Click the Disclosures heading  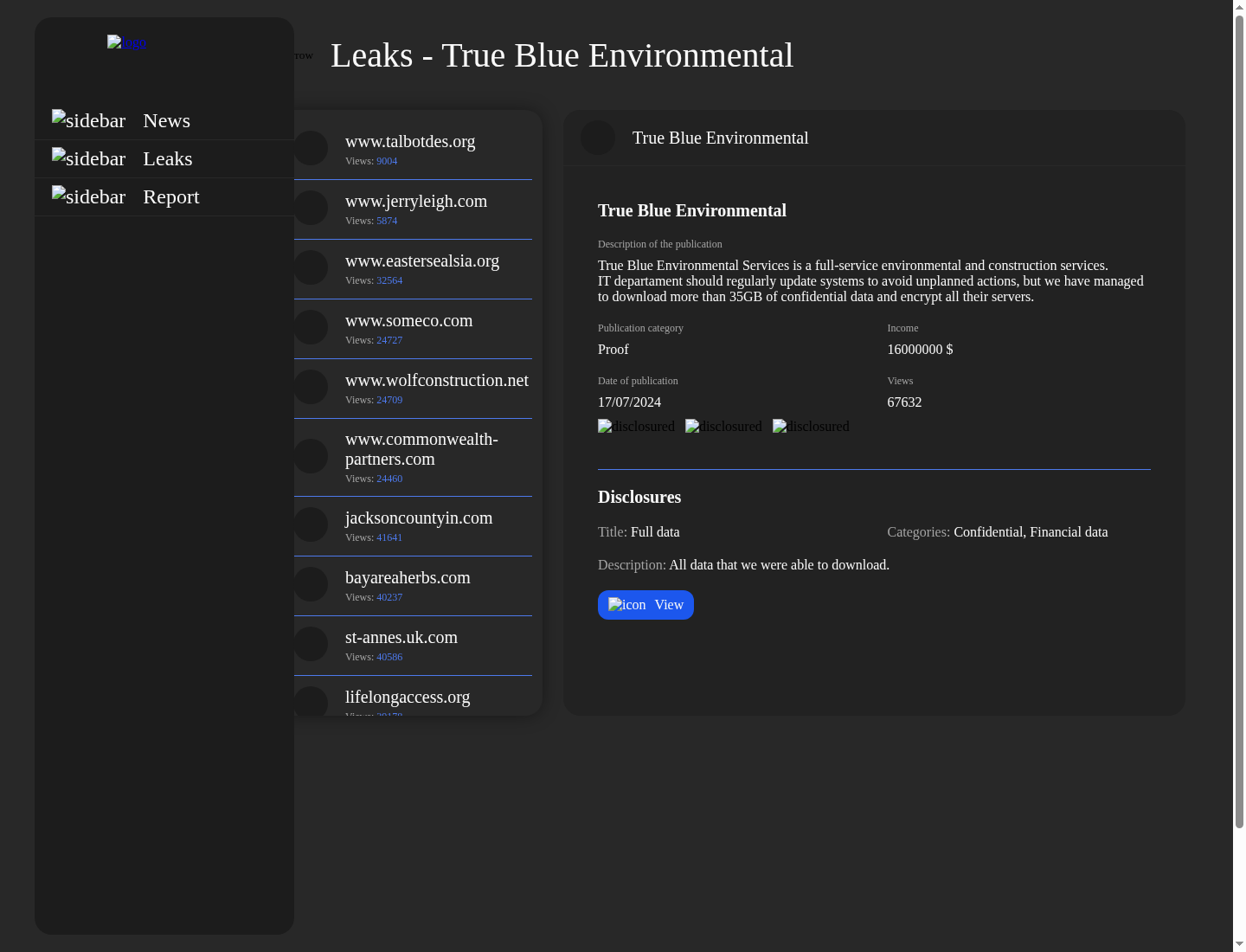coord(639,497)
